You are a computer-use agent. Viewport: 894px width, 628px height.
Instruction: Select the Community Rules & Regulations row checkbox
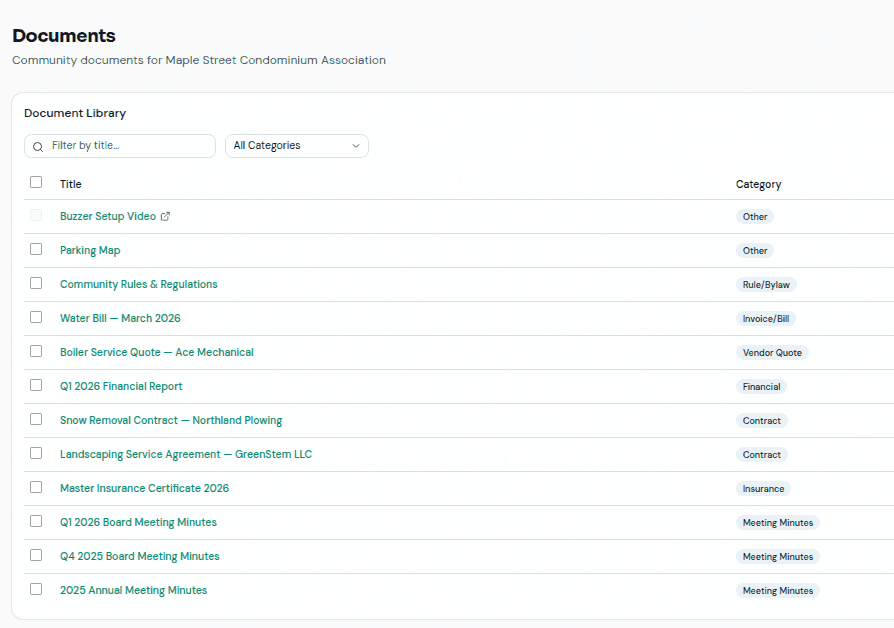[x=36, y=283]
